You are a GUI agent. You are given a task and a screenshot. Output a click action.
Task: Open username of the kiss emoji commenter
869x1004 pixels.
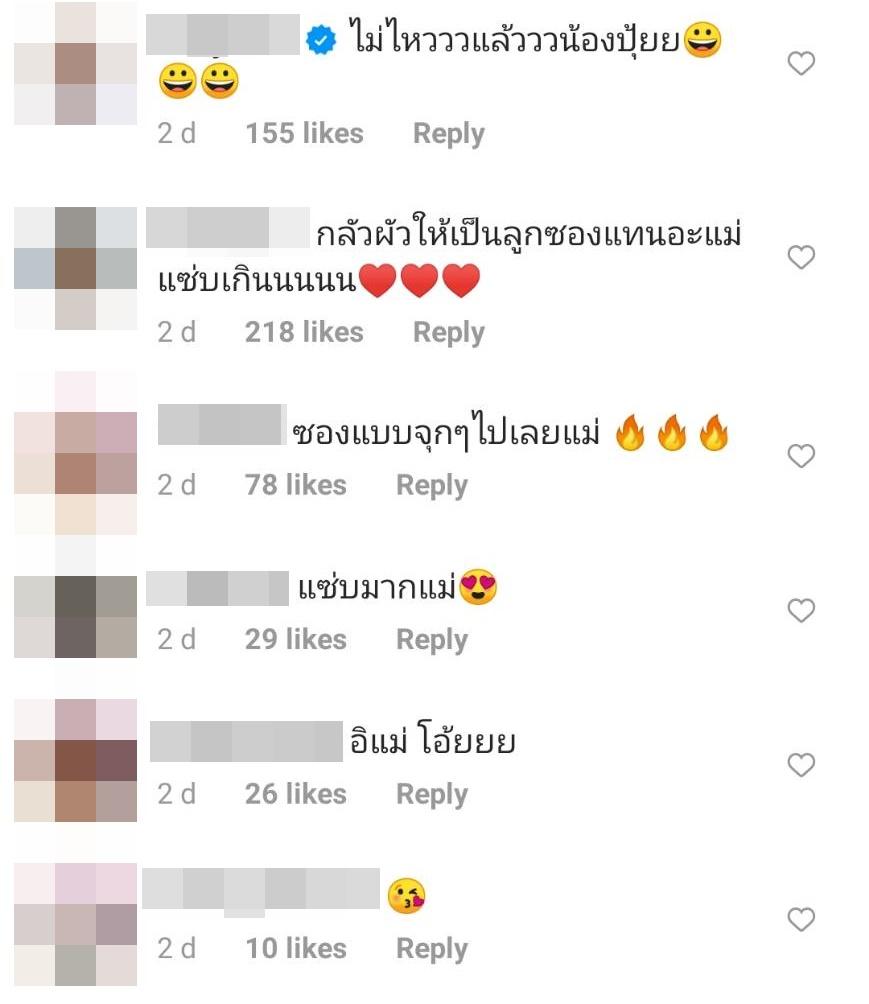click(261, 889)
